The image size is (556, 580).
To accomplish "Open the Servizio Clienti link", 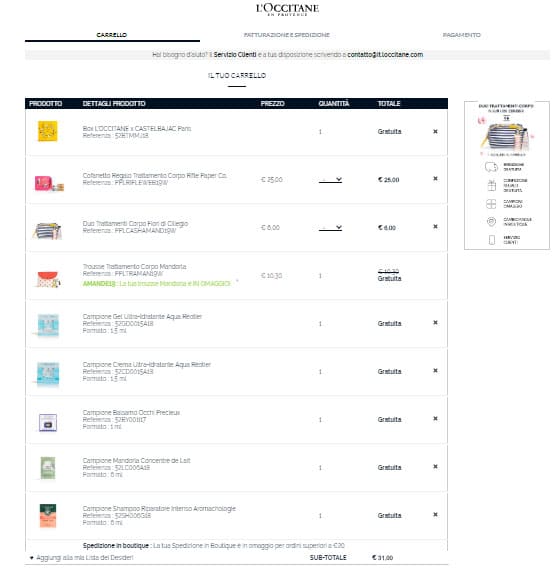I will click(x=235, y=54).
